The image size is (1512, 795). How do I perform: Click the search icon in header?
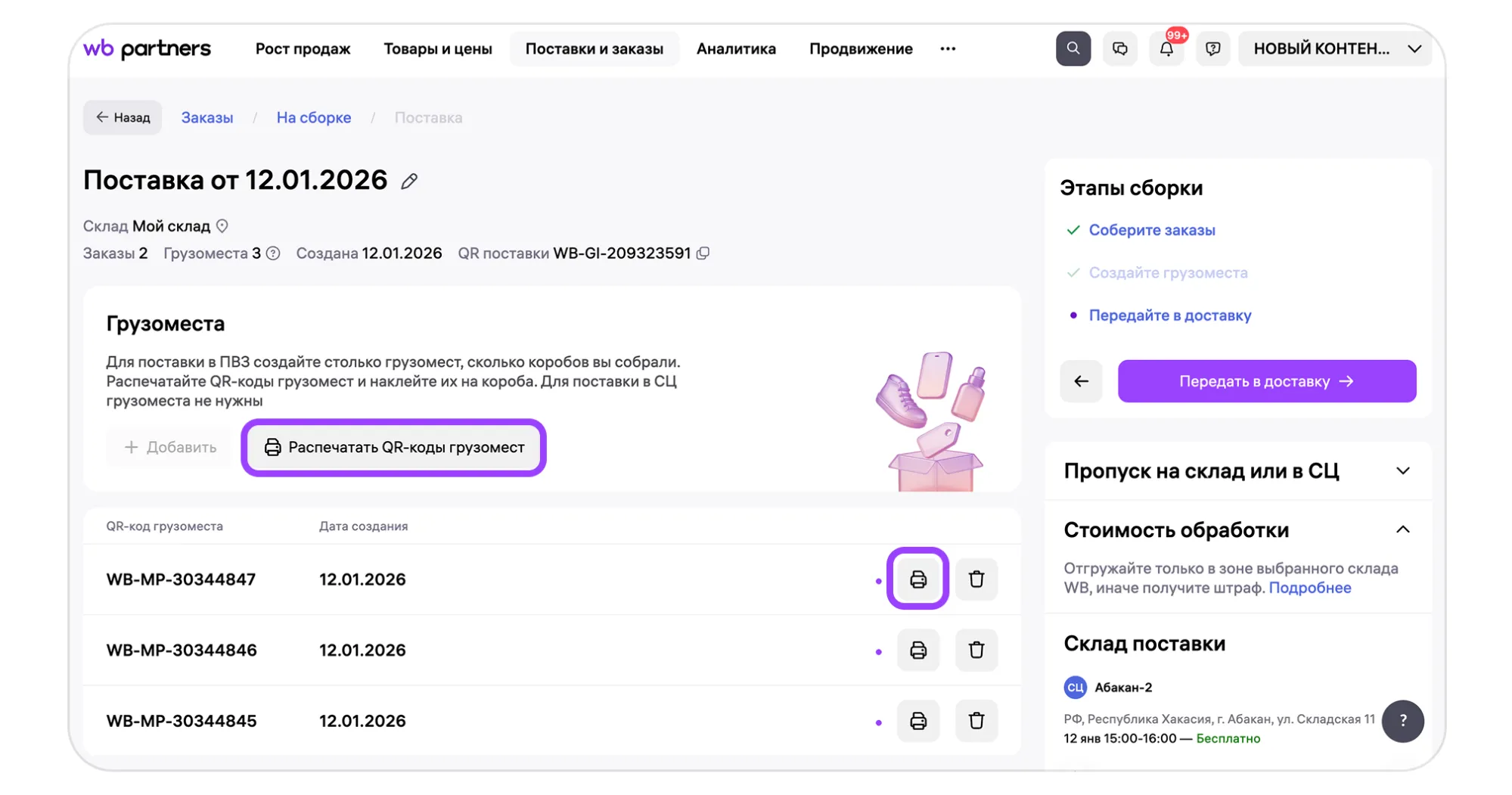(x=1073, y=48)
